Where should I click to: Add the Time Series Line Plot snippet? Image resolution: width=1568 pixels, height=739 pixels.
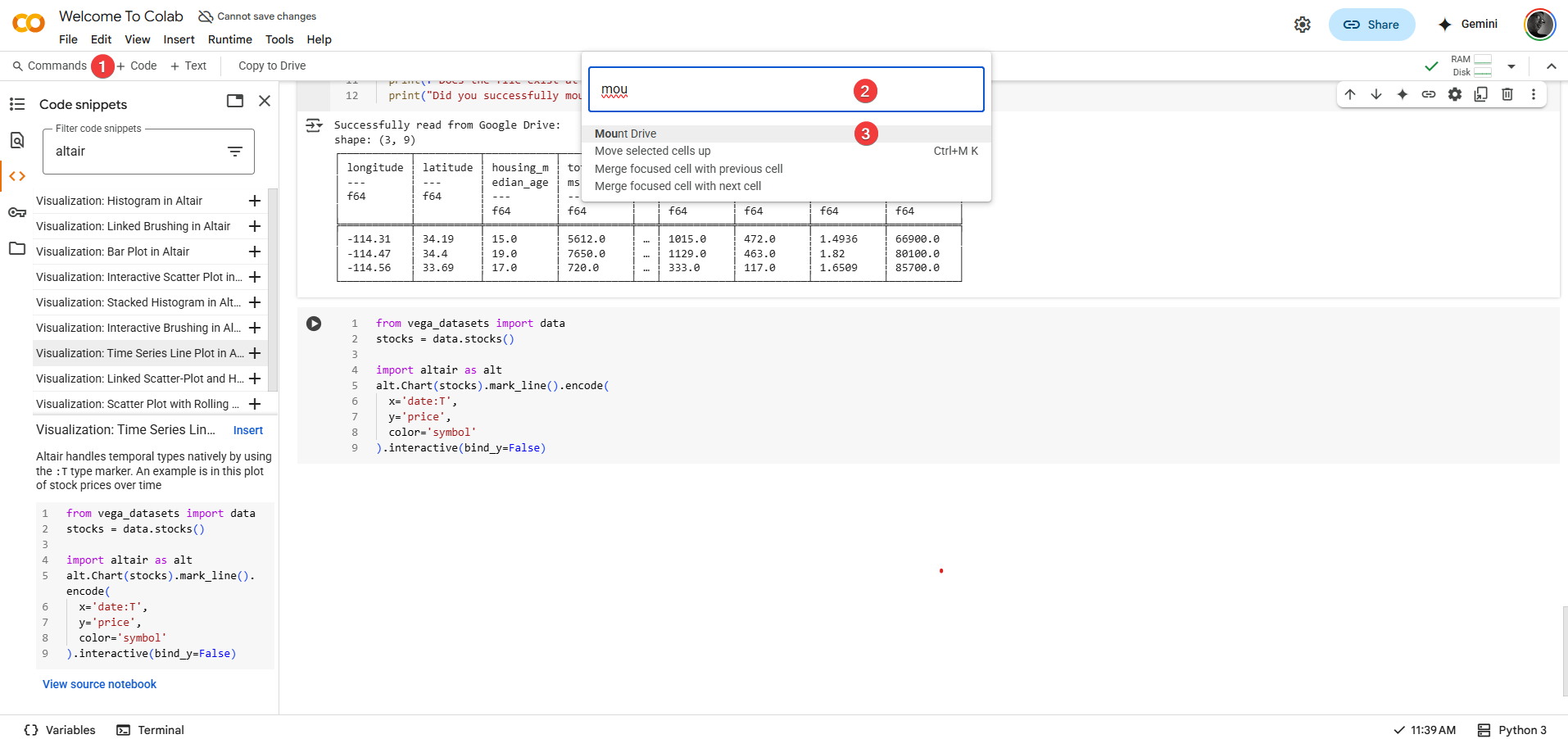[x=255, y=353]
